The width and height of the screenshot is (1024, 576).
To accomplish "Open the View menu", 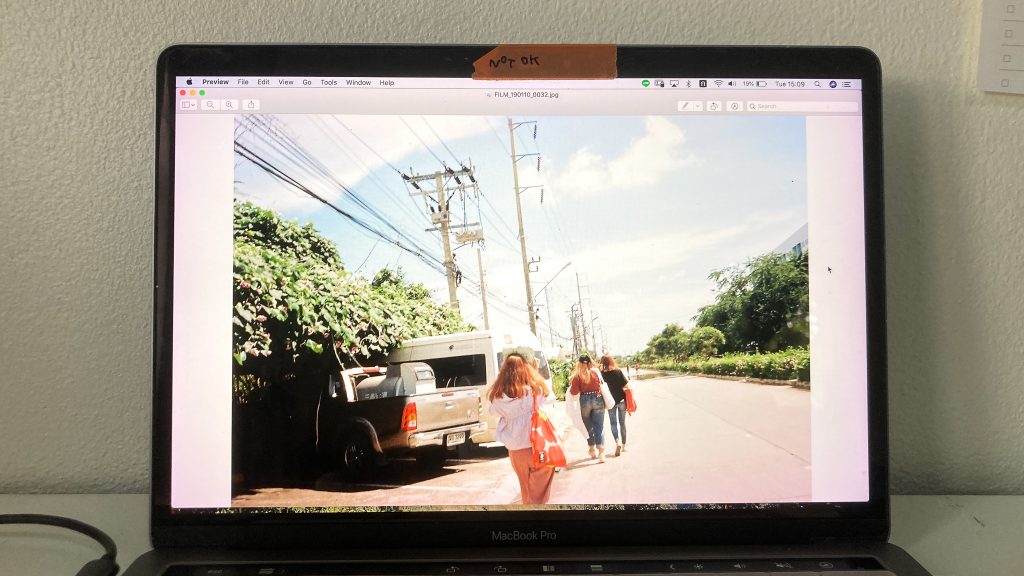I will (x=286, y=82).
